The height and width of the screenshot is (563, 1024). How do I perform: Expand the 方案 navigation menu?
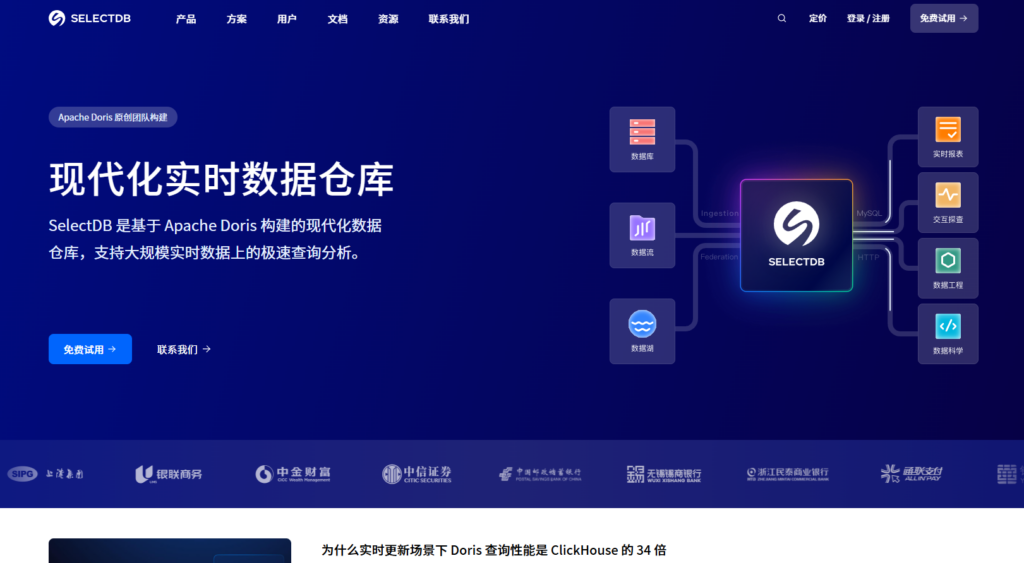(237, 19)
